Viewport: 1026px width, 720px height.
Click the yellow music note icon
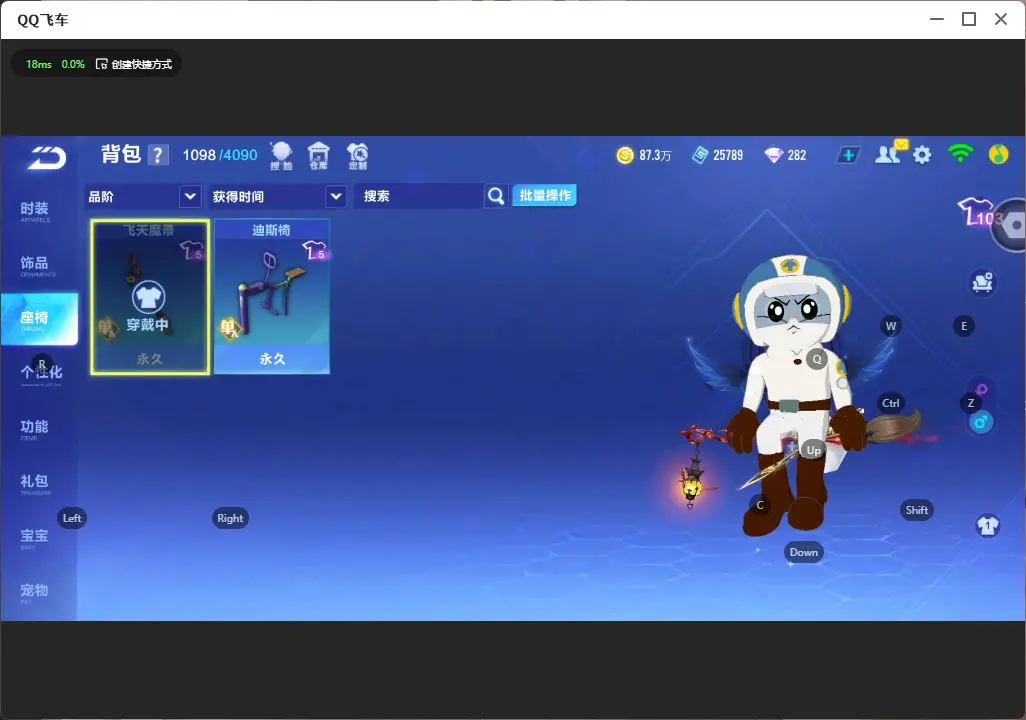(999, 154)
